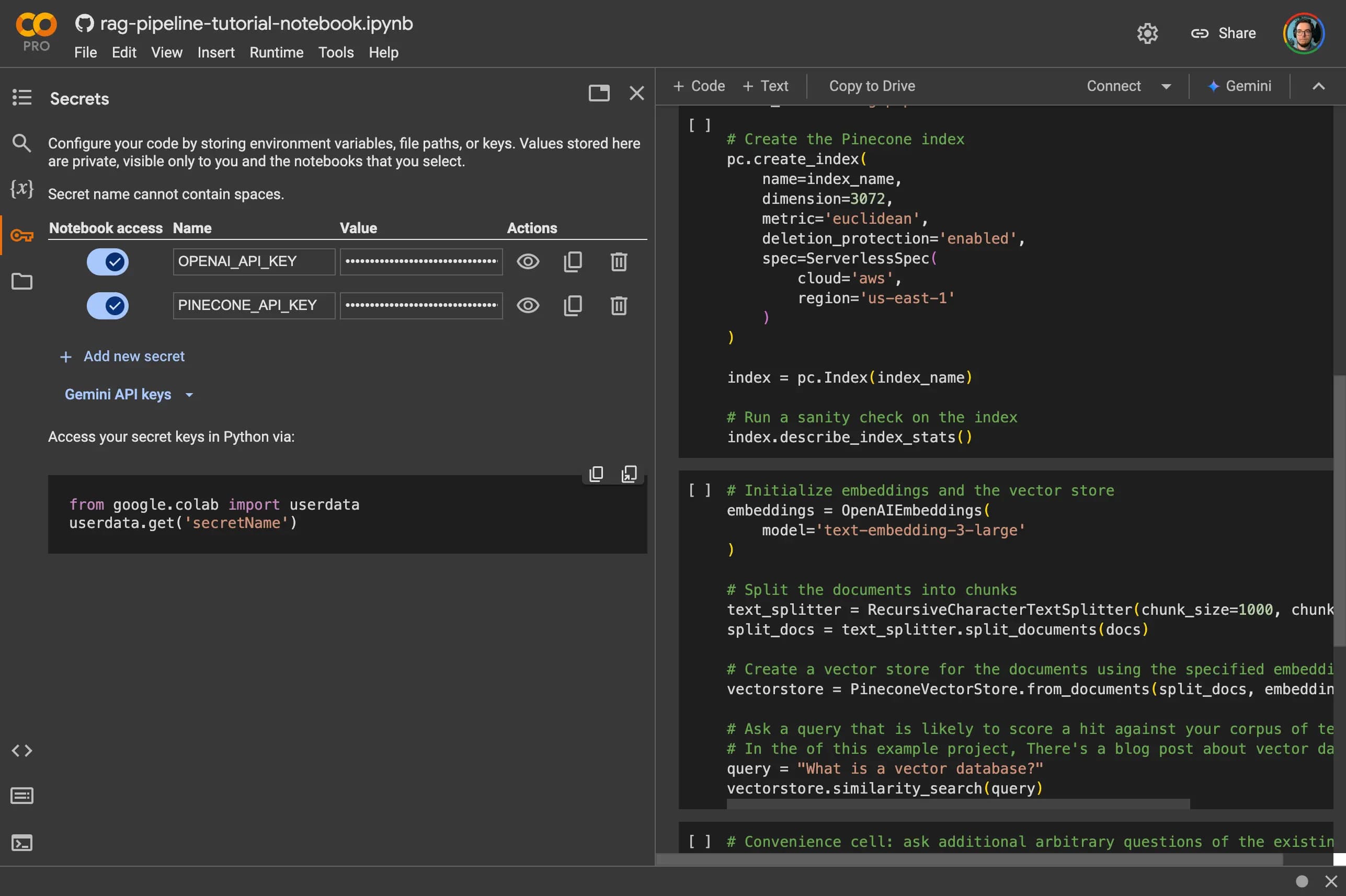1346x896 pixels.
Task: Open the Colab home logo
Action: pos(36,25)
